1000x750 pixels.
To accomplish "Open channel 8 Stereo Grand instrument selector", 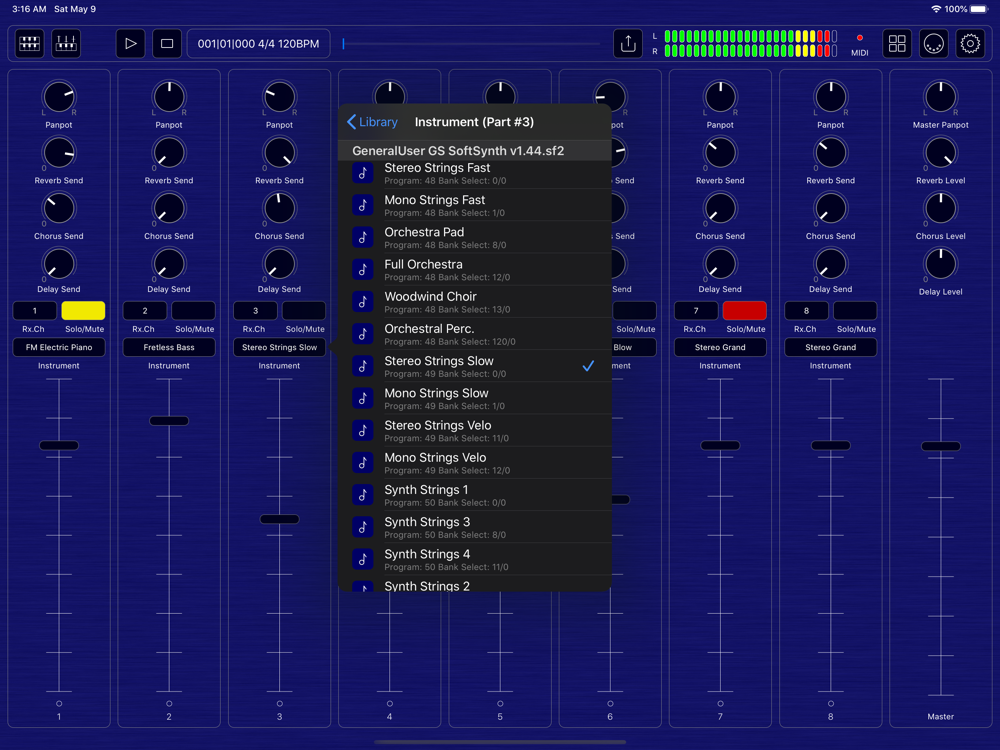I will click(x=830, y=348).
